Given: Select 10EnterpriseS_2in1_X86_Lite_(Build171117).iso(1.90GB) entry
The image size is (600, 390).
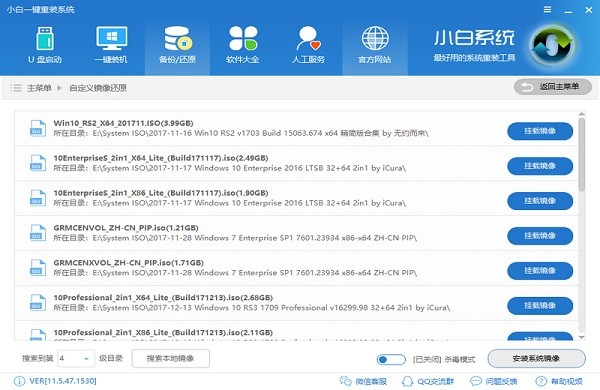Looking at the screenshot, I should [x=161, y=193].
